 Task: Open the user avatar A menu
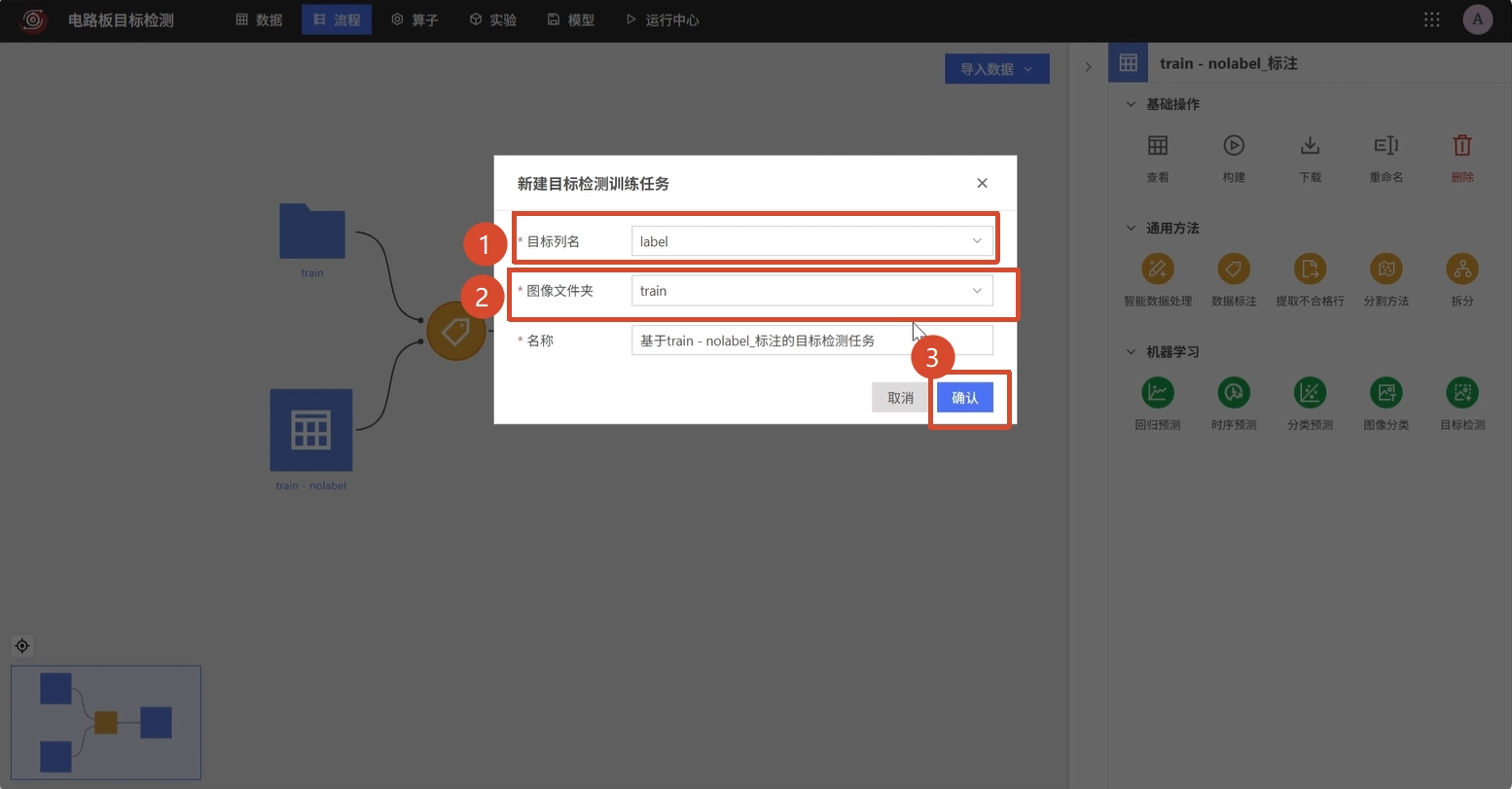pyautogui.click(x=1478, y=19)
